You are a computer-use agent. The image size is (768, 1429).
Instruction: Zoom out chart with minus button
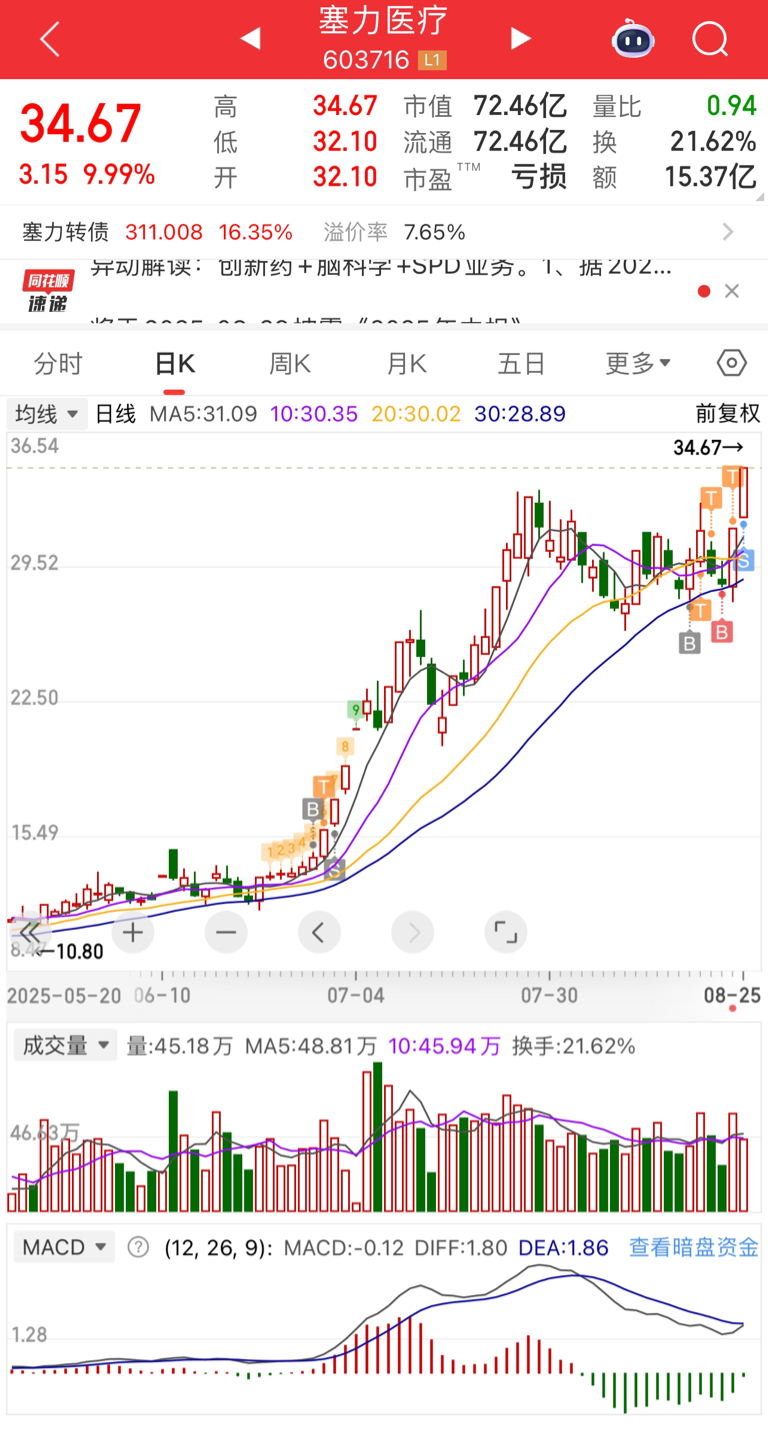click(226, 933)
